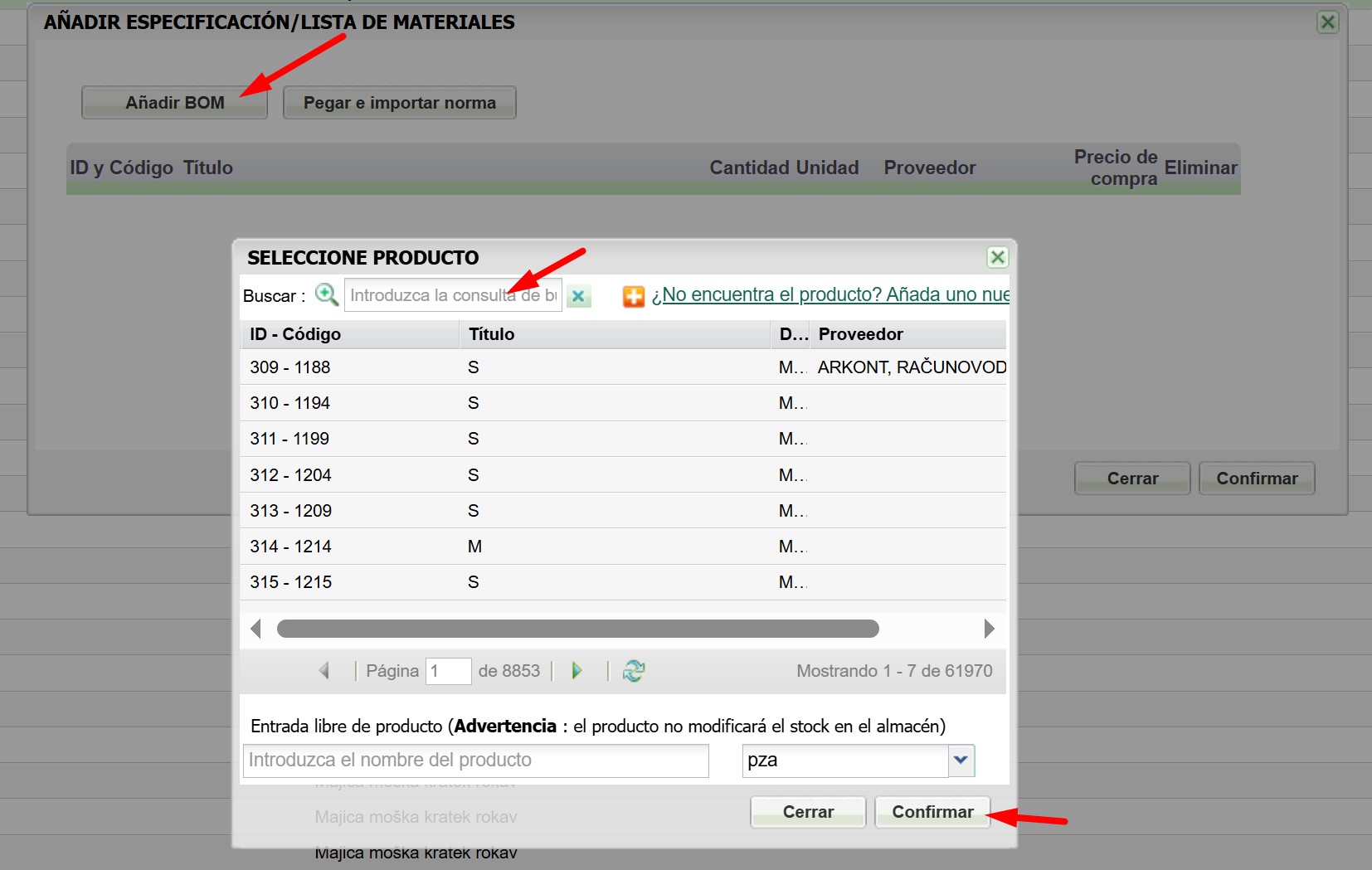Click Cerrar in the materials list dialog
The height and width of the screenshot is (870, 1372).
tap(1132, 479)
